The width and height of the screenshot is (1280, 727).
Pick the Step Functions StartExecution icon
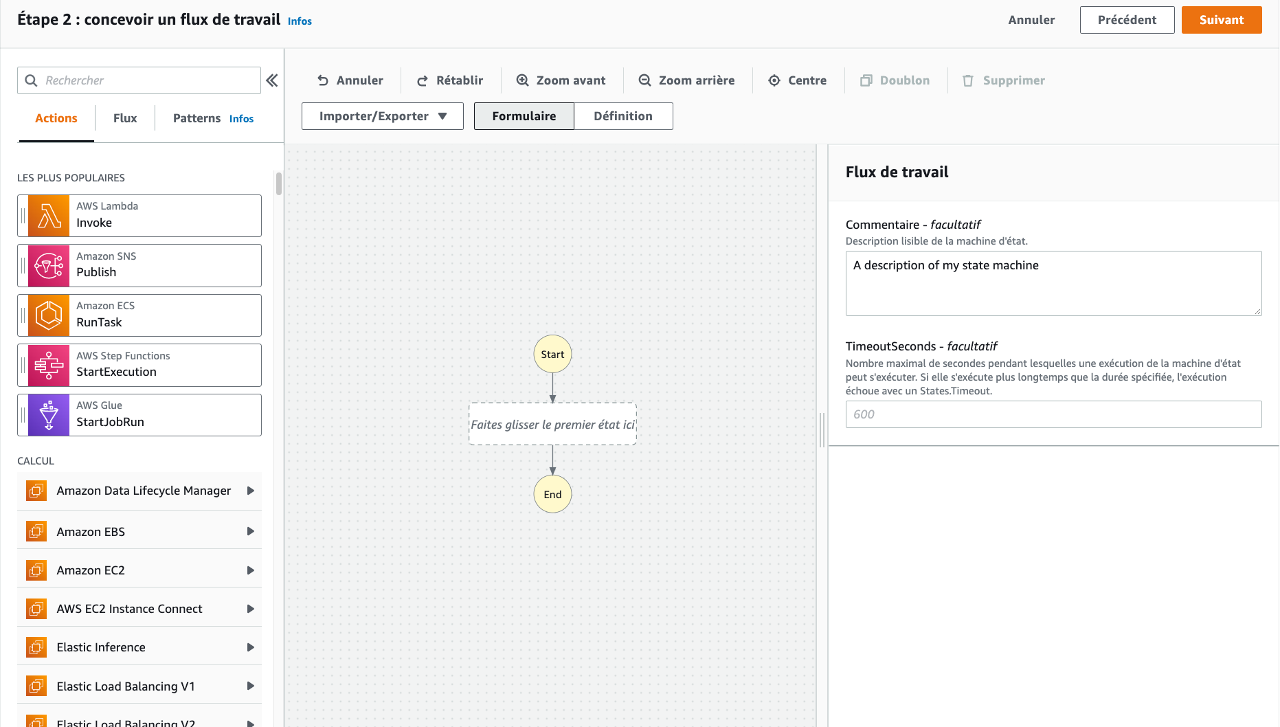coord(48,365)
